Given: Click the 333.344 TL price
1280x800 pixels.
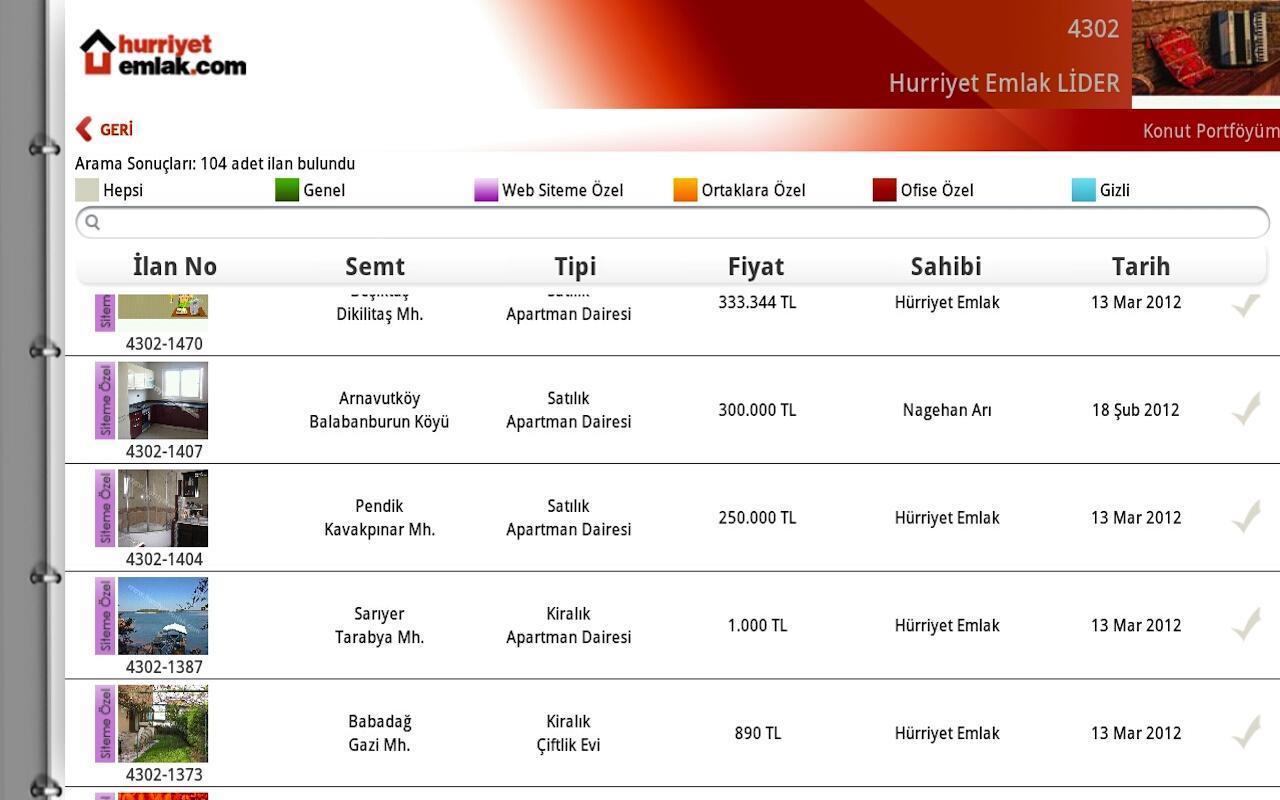Looking at the screenshot, I should click(757, 302).
